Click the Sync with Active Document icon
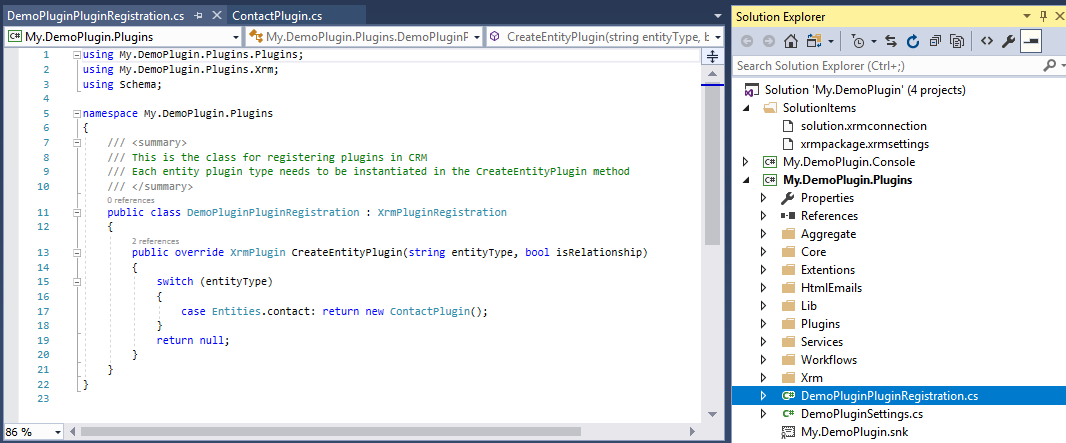Screen dimensions: 1066x443 point(892,41)
